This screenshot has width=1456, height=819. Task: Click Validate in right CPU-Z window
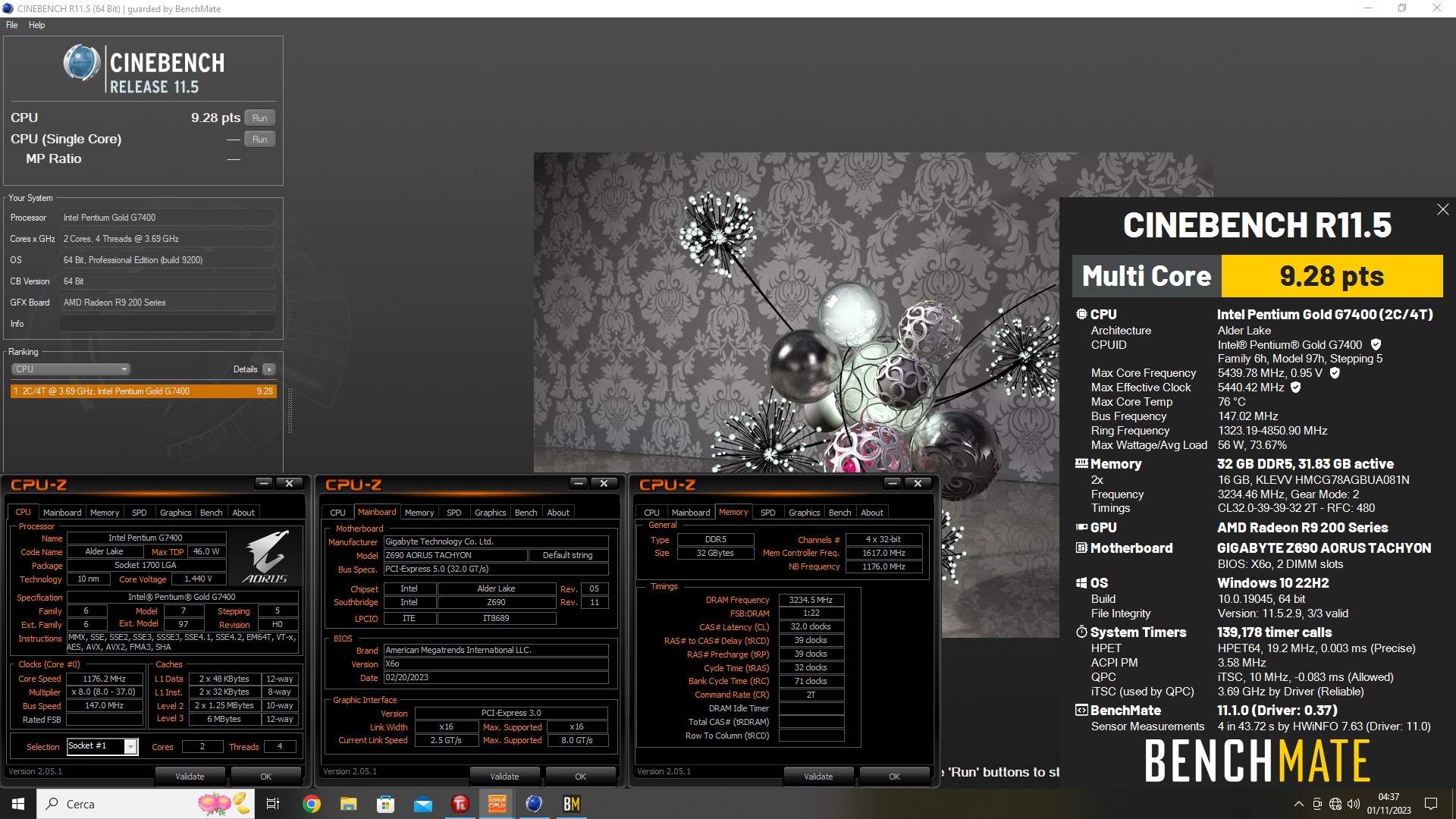click(x=818, y=777)
